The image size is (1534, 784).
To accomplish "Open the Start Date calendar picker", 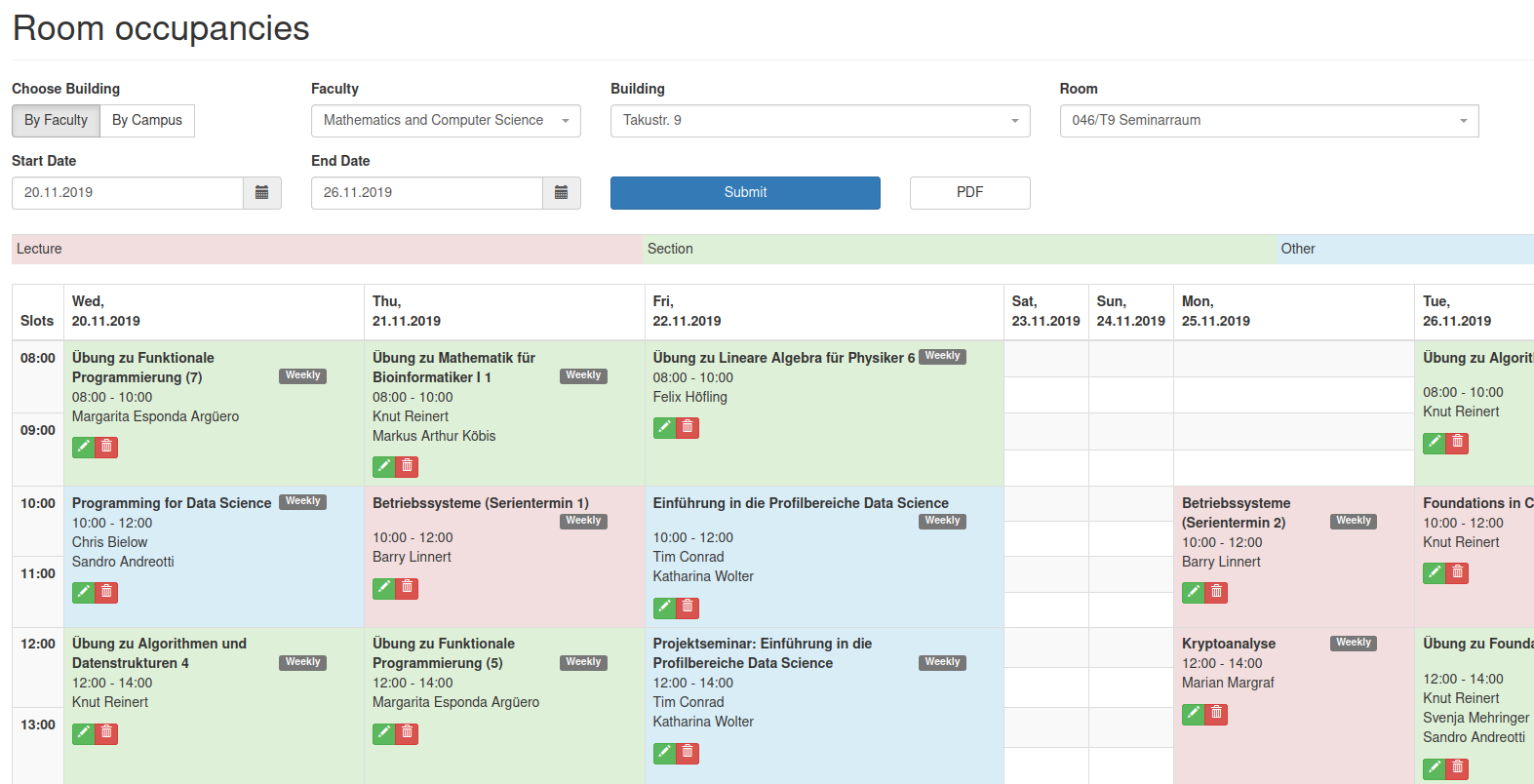I will pos(261,193).
